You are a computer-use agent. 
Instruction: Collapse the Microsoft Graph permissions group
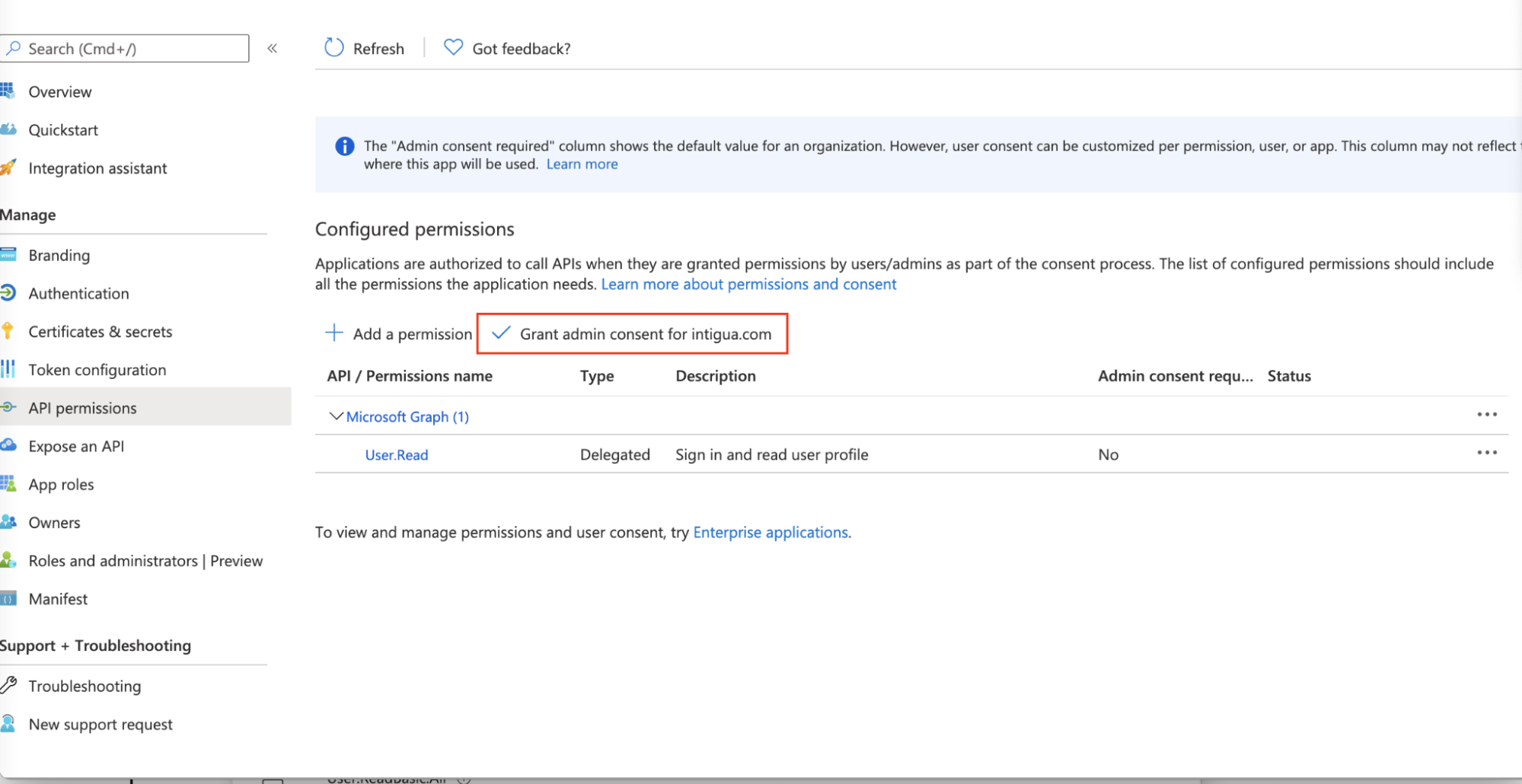[335, 416]
